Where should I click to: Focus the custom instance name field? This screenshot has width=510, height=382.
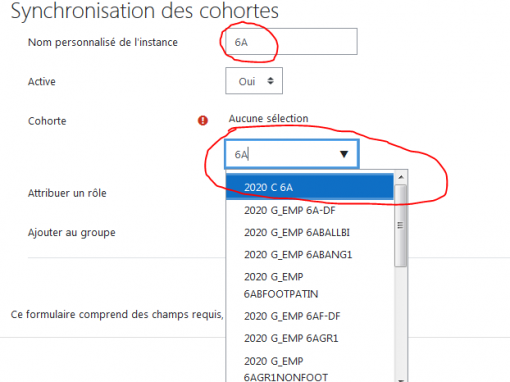291,42
